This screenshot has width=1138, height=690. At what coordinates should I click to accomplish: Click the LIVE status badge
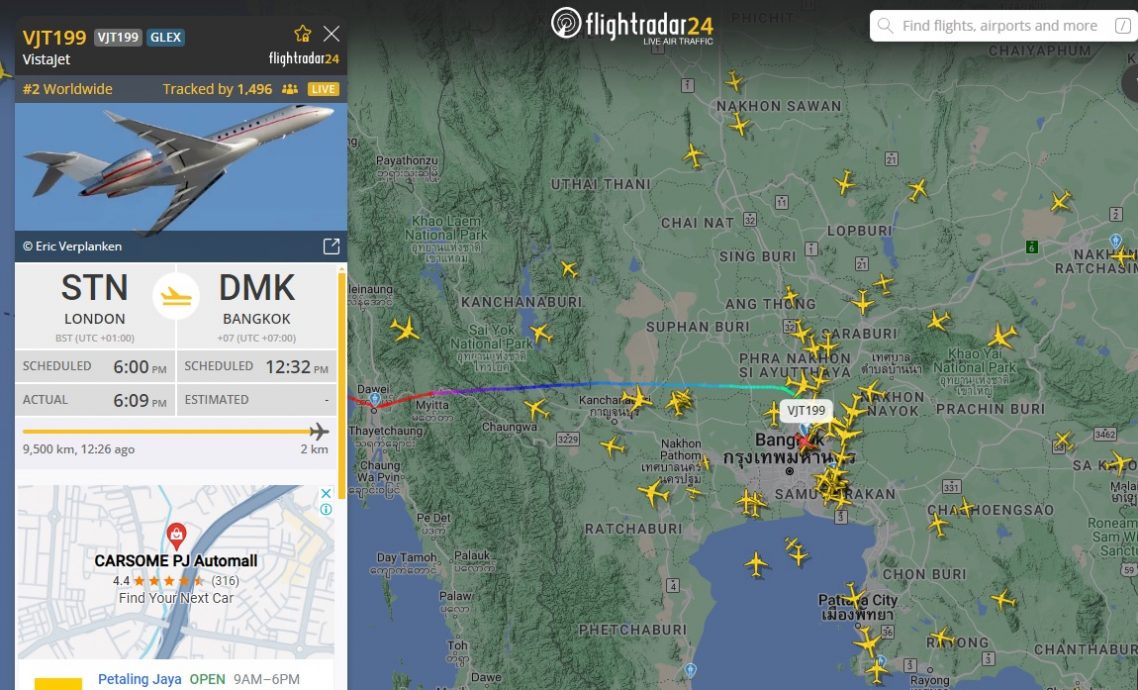[x=323, y=89]
